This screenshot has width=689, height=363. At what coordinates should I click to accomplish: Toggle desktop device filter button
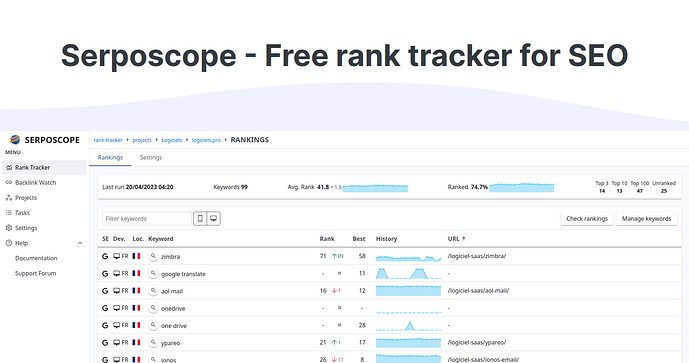pos(214,218)
